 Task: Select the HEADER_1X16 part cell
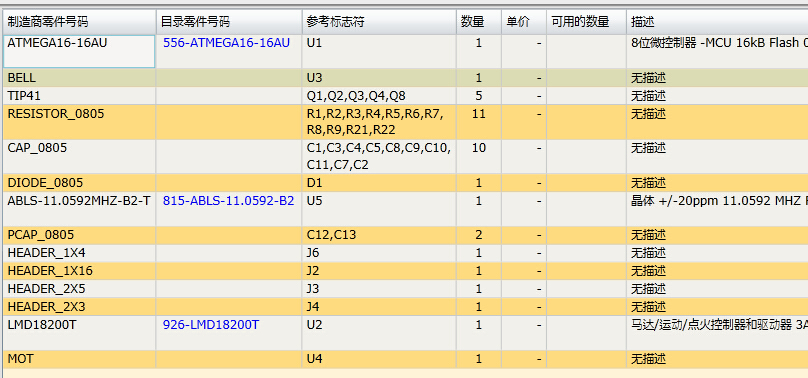pos(80,271)
